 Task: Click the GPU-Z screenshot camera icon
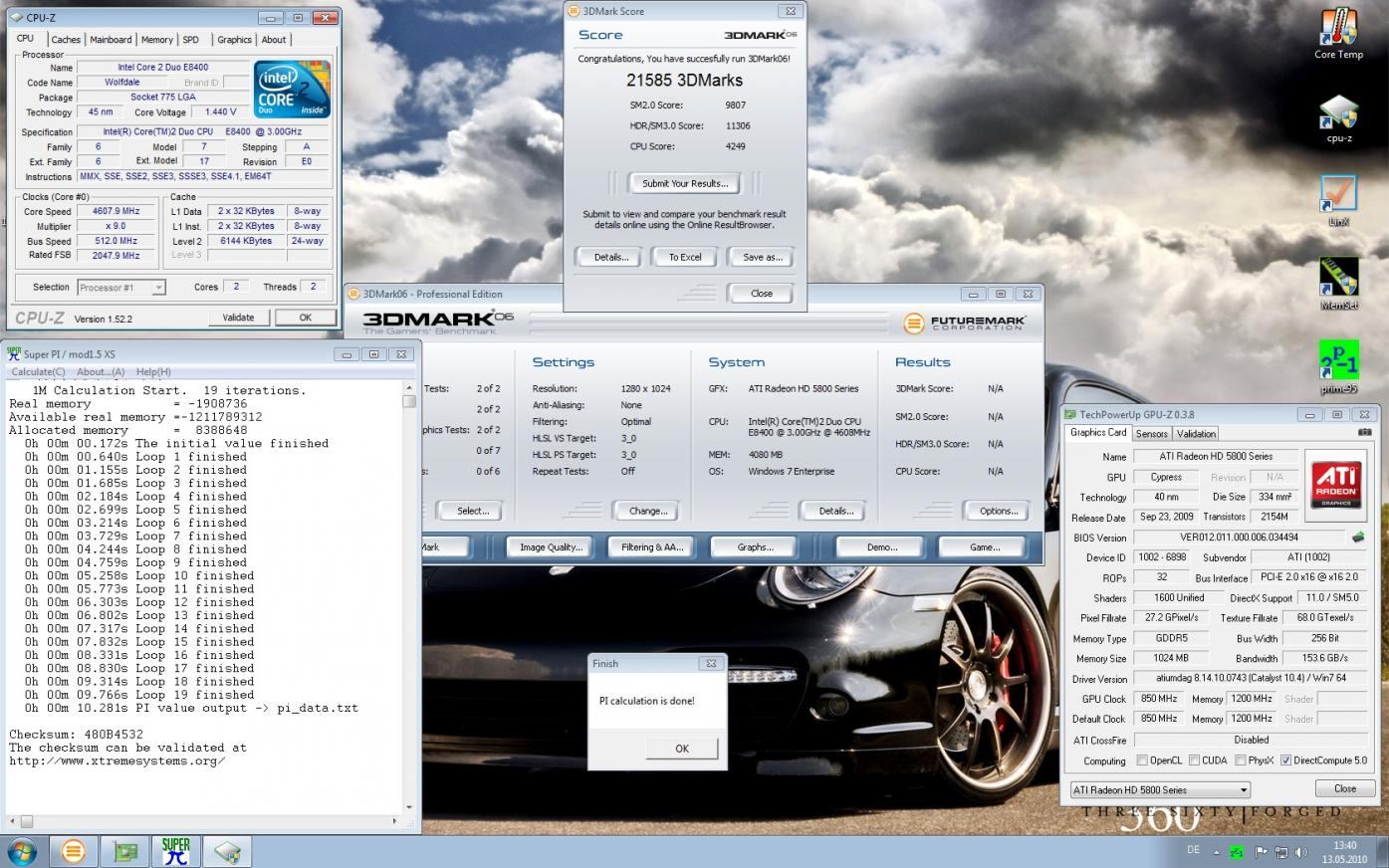(x=1363, y=433)
